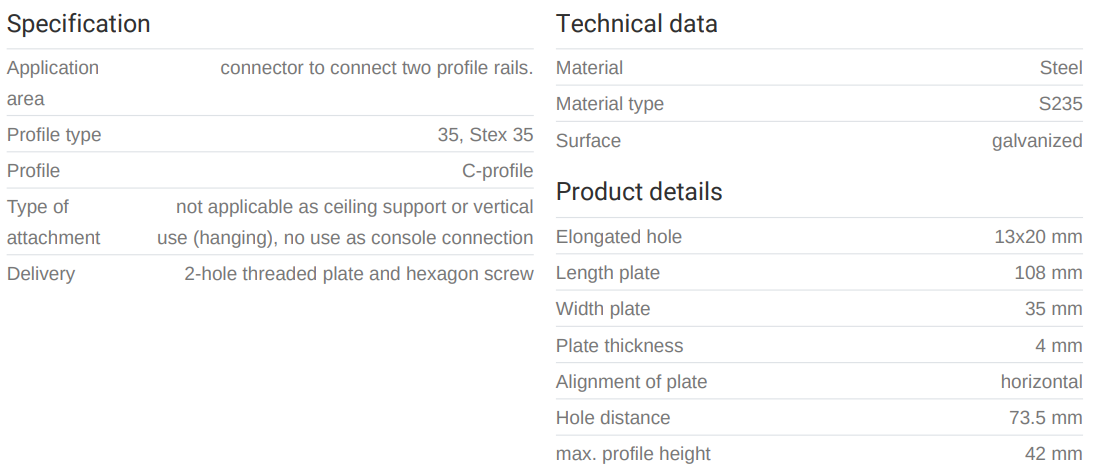Click the Specification heading
Viewport: 1100px width, 476px height.
(x=78, y=24)
